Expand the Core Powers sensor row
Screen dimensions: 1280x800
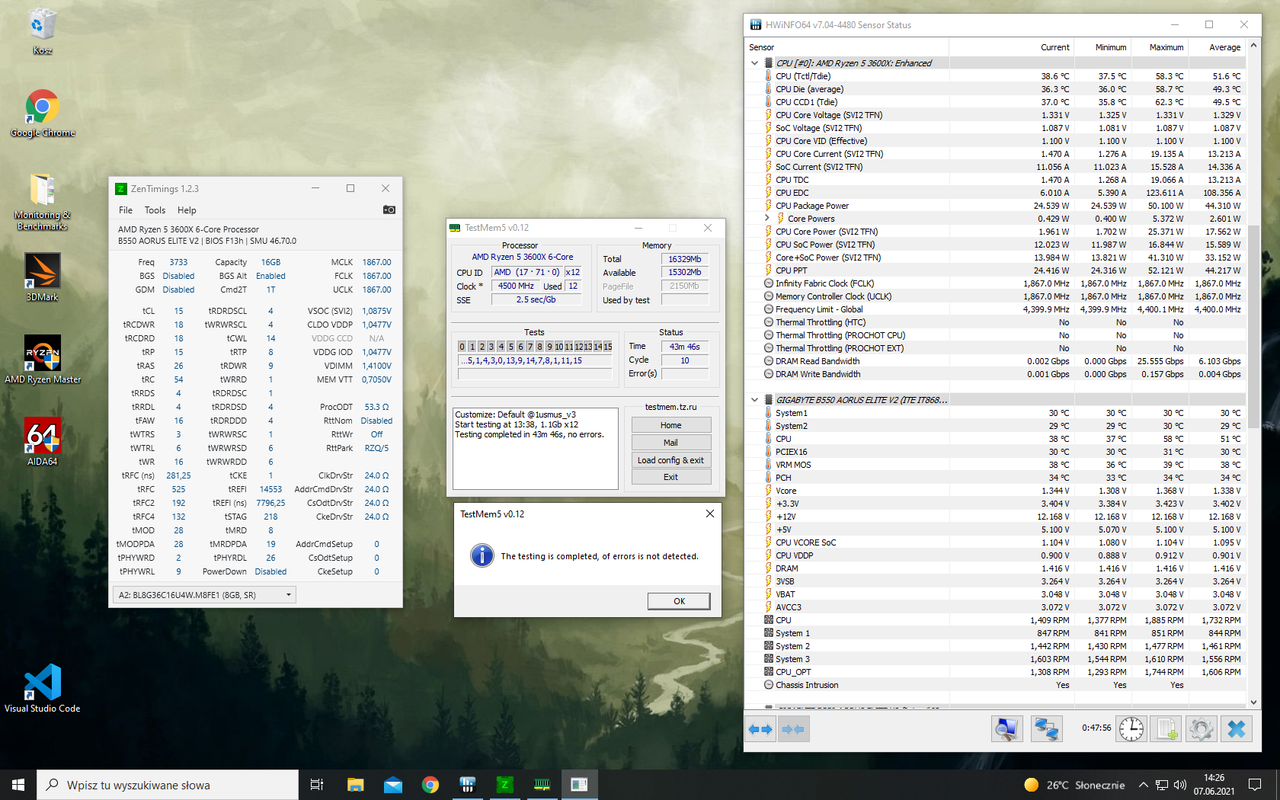point(768,218)
